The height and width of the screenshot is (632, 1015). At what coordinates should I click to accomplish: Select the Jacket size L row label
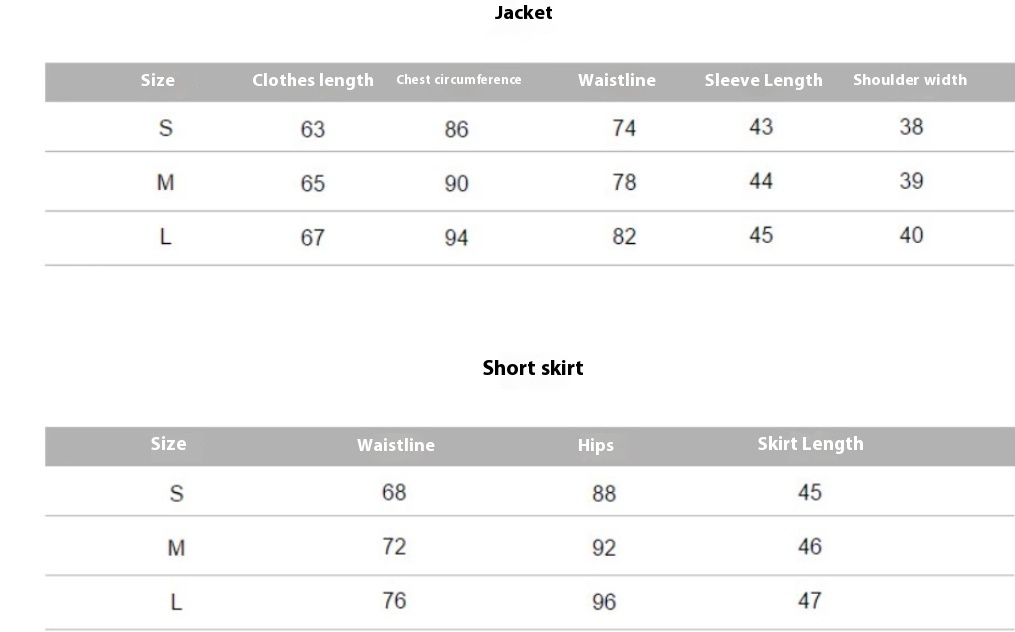tap(166, 237)
